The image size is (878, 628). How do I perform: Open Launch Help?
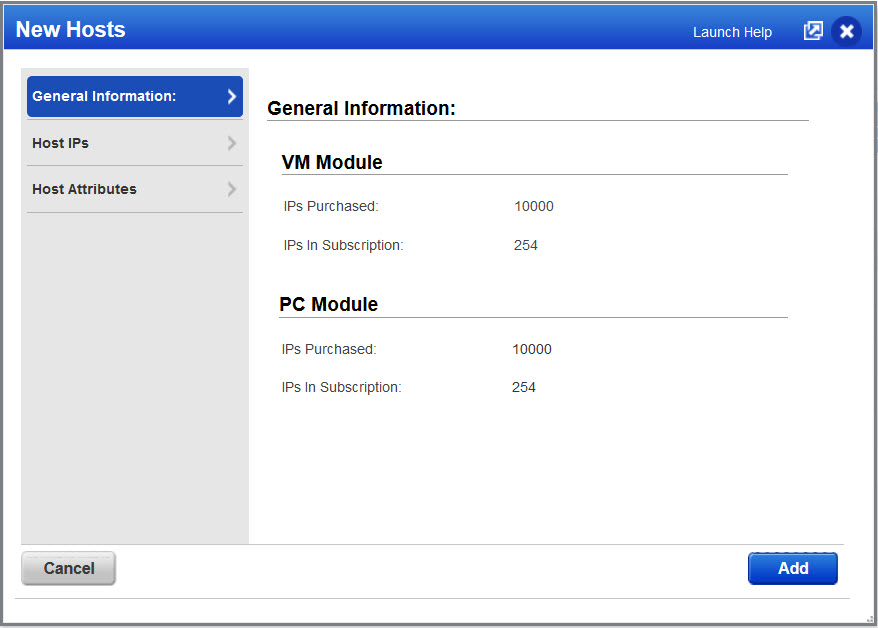tap(731, 31)
